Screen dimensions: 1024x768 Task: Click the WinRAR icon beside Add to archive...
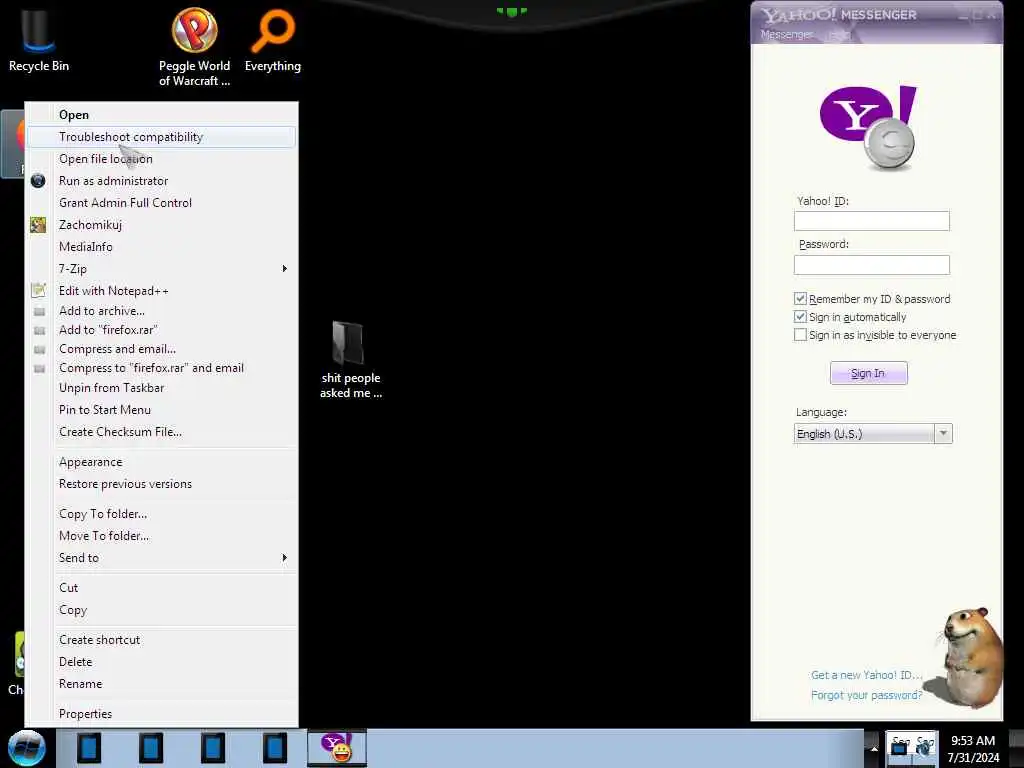pyautogui.click(x=39, y=312)
